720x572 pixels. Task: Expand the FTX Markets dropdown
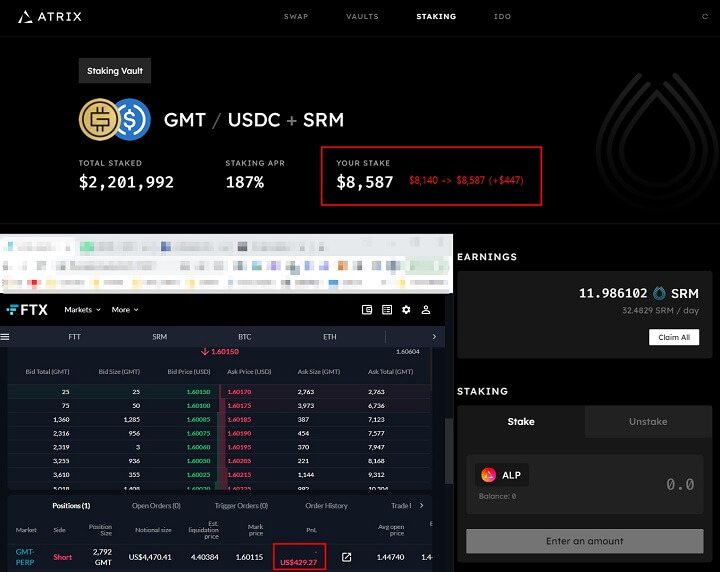(x=82, y=310)
